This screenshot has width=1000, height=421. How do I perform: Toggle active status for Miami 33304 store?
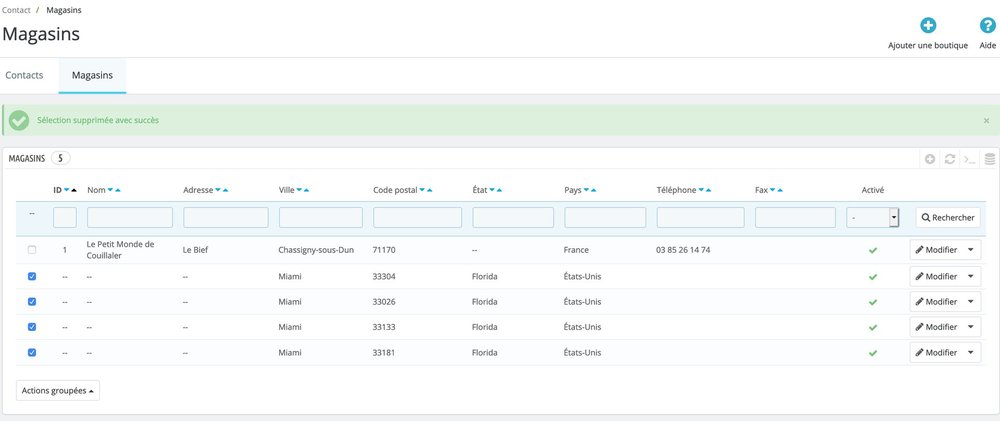(873, 277)
